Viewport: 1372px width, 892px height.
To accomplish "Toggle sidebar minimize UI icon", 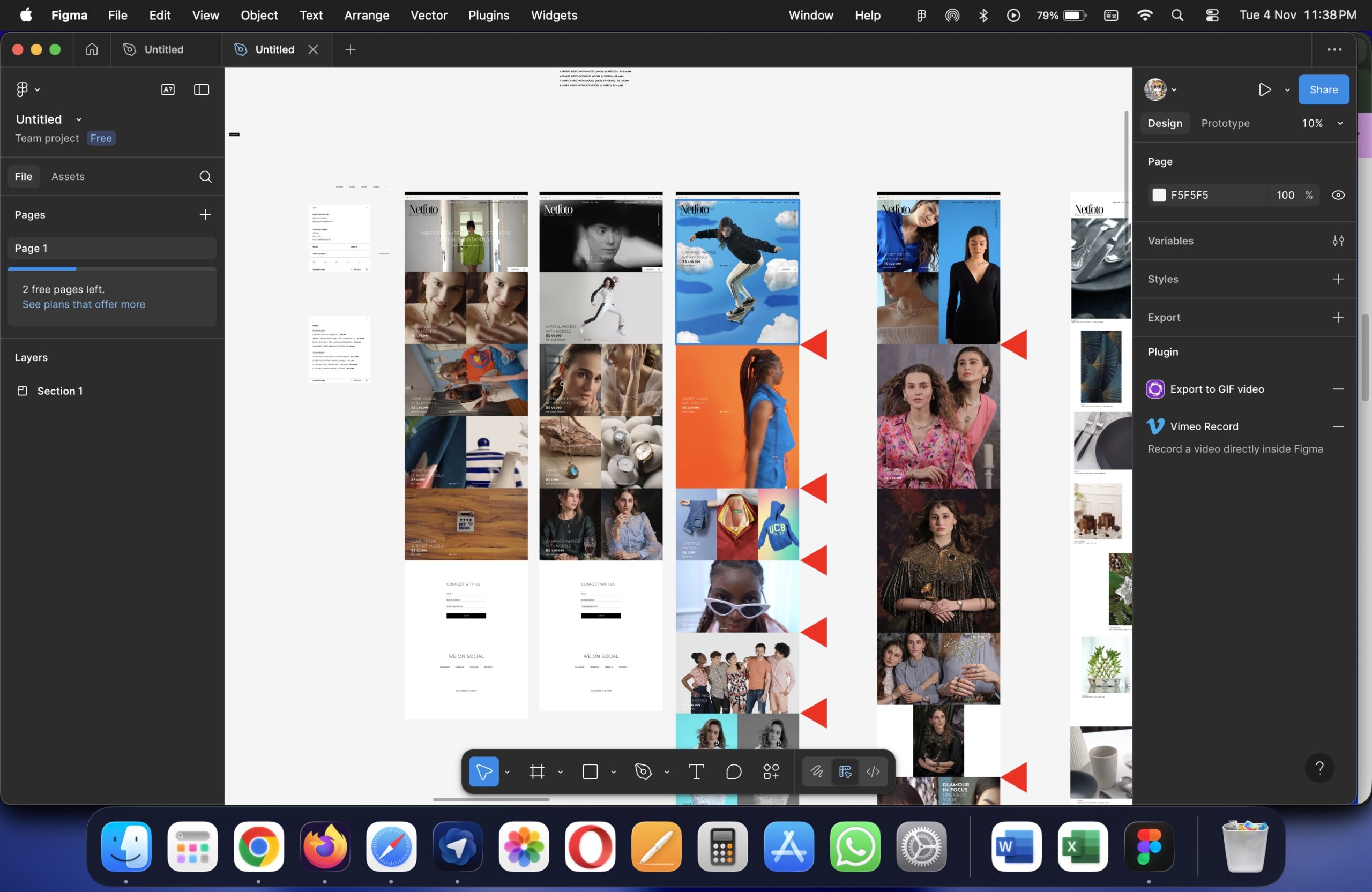I will [x=201, y=89].
